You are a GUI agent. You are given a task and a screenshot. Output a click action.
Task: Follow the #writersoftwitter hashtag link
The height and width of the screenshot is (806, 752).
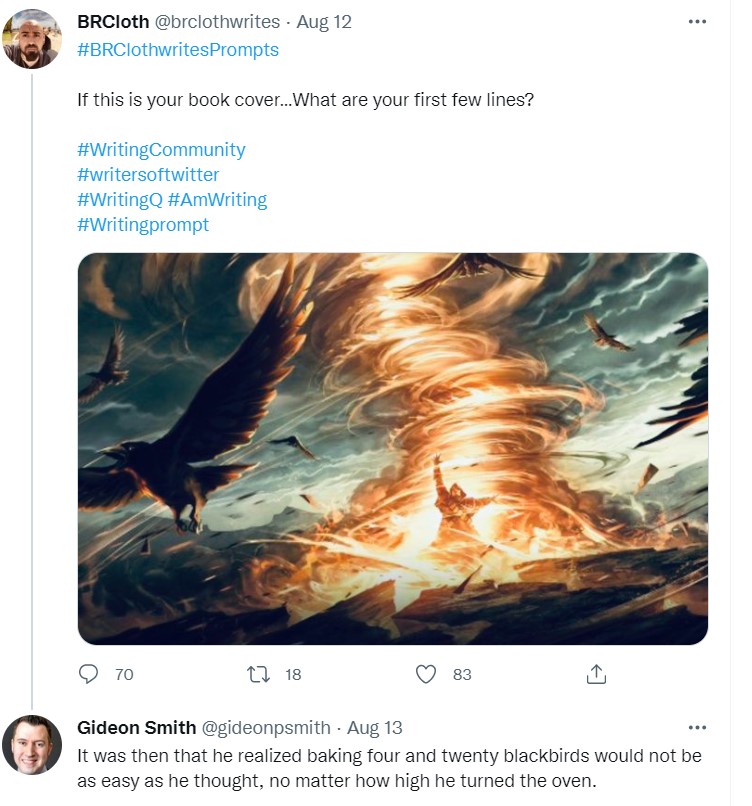[148, 174]
